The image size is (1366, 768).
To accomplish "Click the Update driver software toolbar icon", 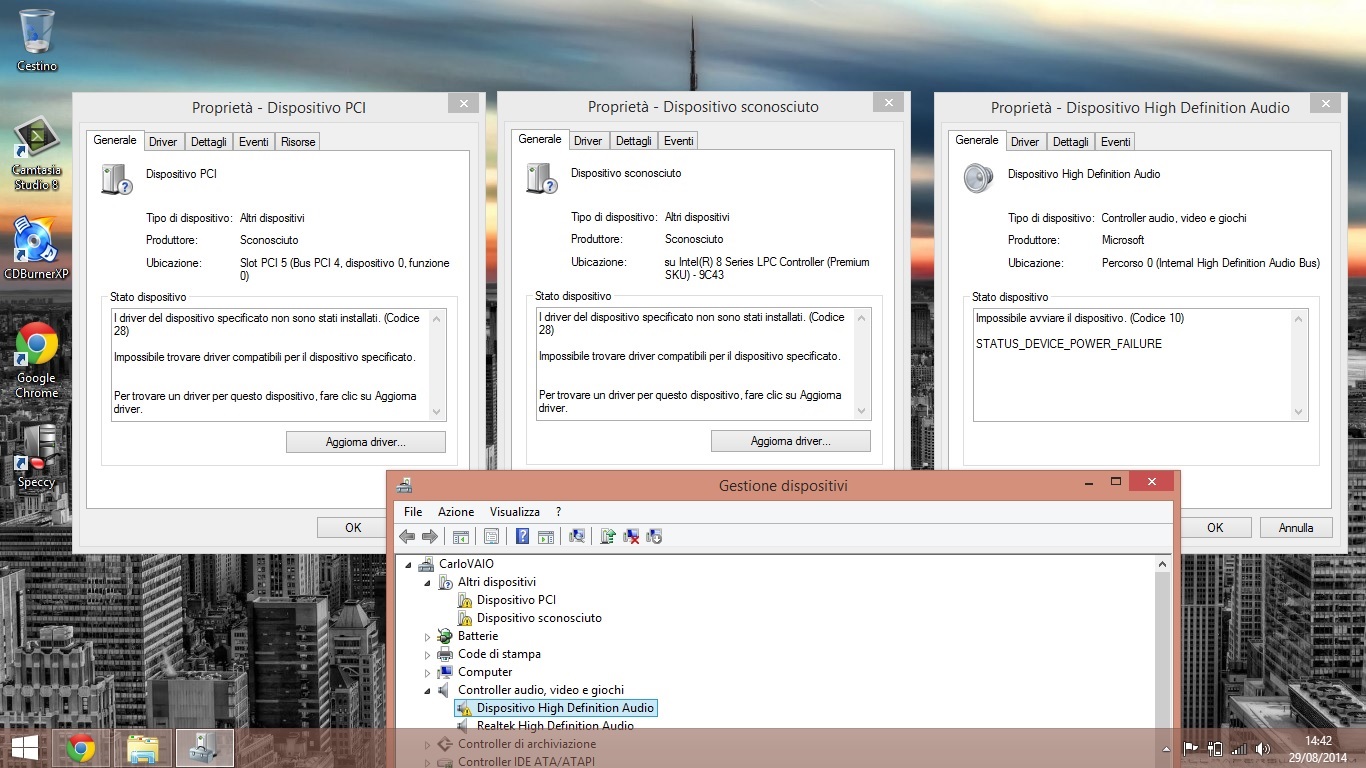I will click(607, 536).
